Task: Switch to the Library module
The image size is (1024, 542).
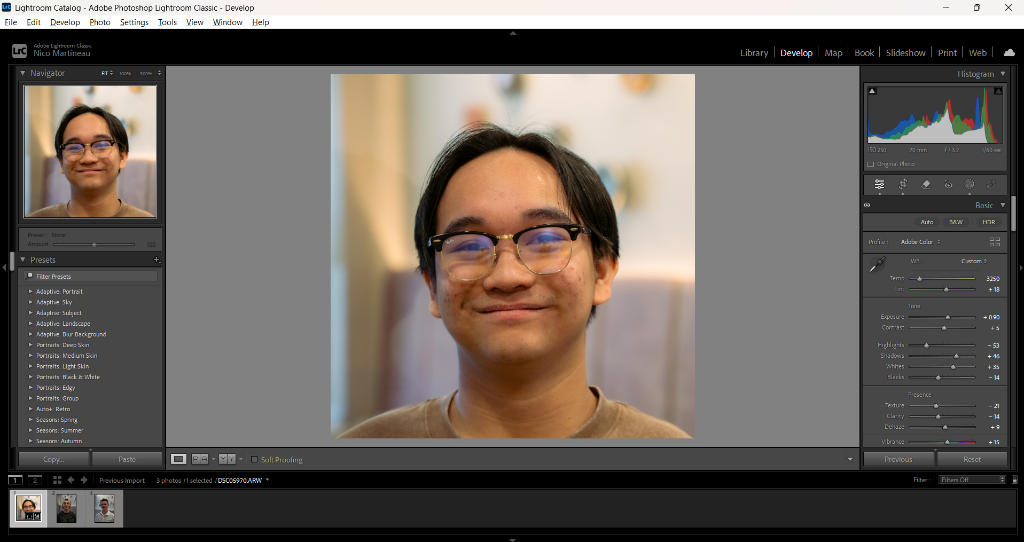Action: tap(754, 53)
